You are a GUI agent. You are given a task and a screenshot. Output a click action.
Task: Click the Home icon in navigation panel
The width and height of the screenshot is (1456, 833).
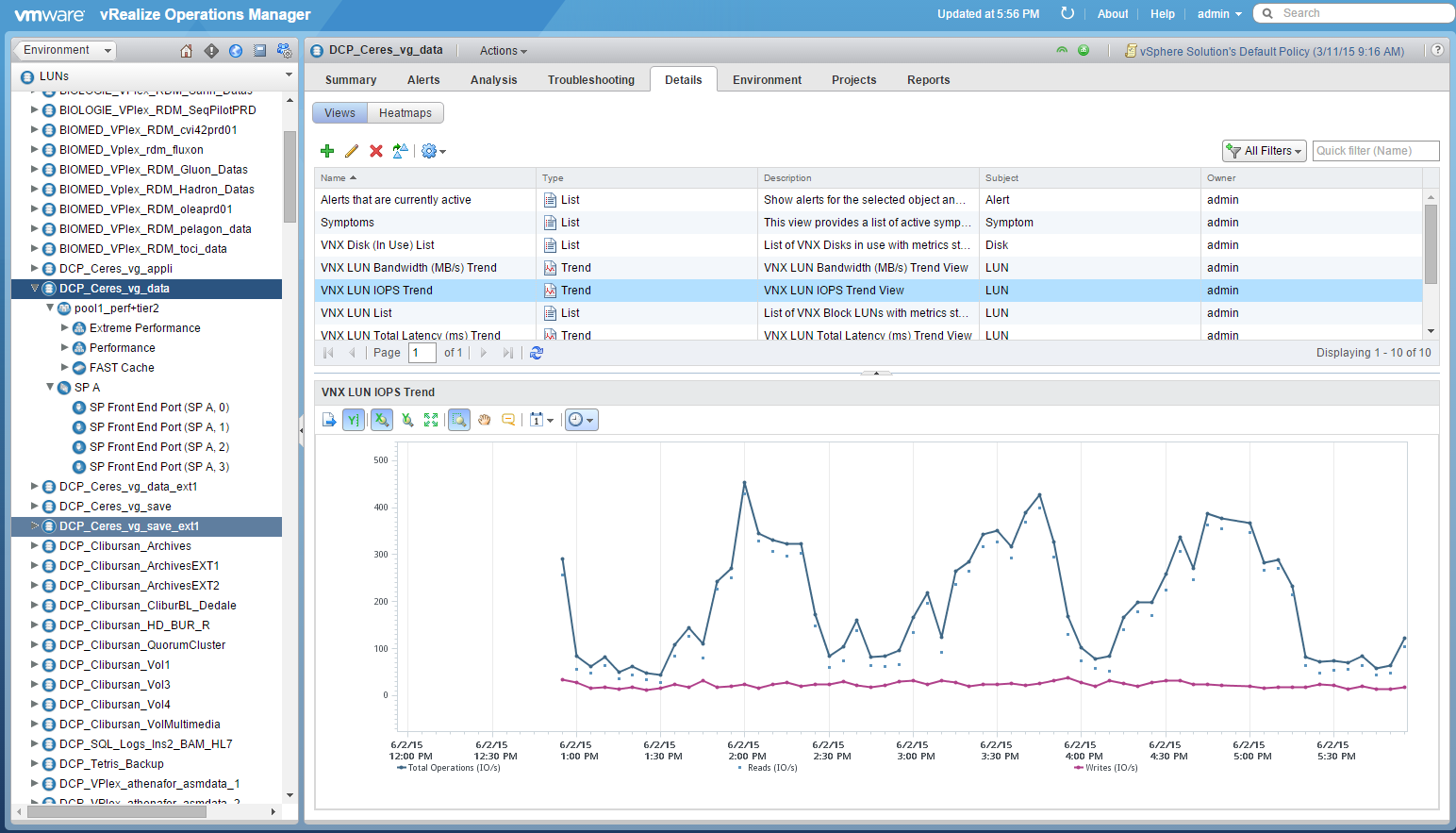pyautogui.click(x=186, y=51)
